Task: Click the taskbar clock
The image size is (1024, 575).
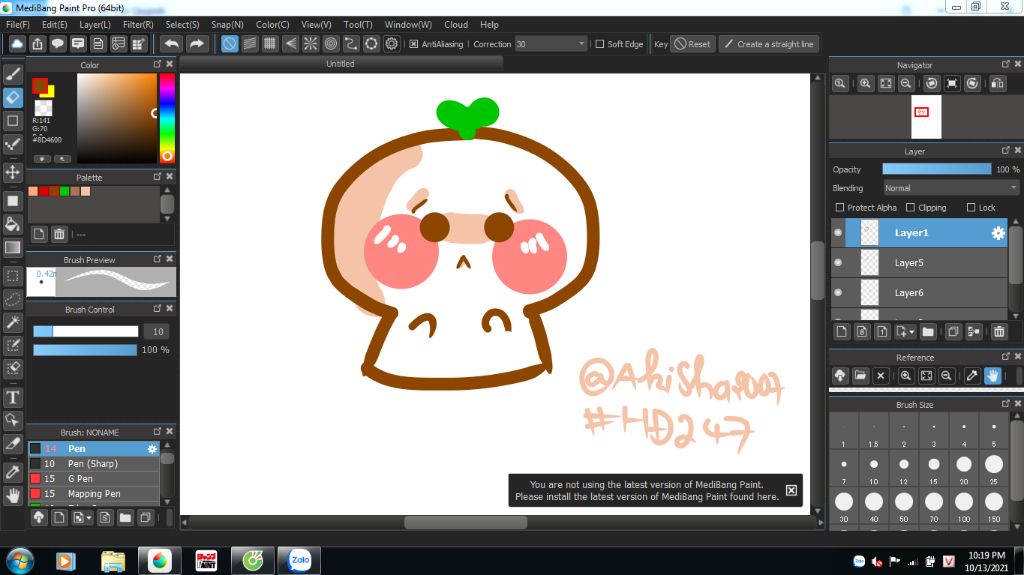Action: point(987,561)
